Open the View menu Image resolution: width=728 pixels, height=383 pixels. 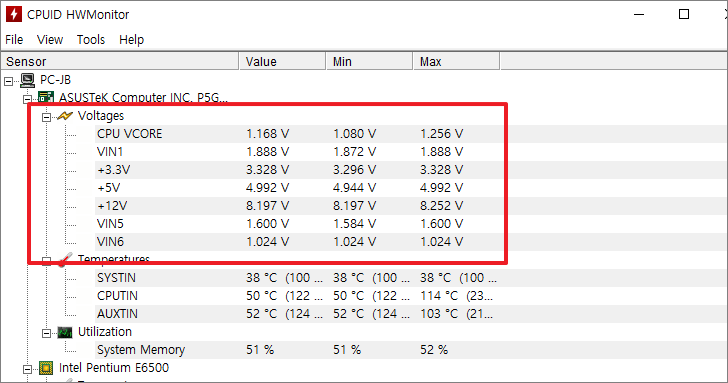pos(50,40)
